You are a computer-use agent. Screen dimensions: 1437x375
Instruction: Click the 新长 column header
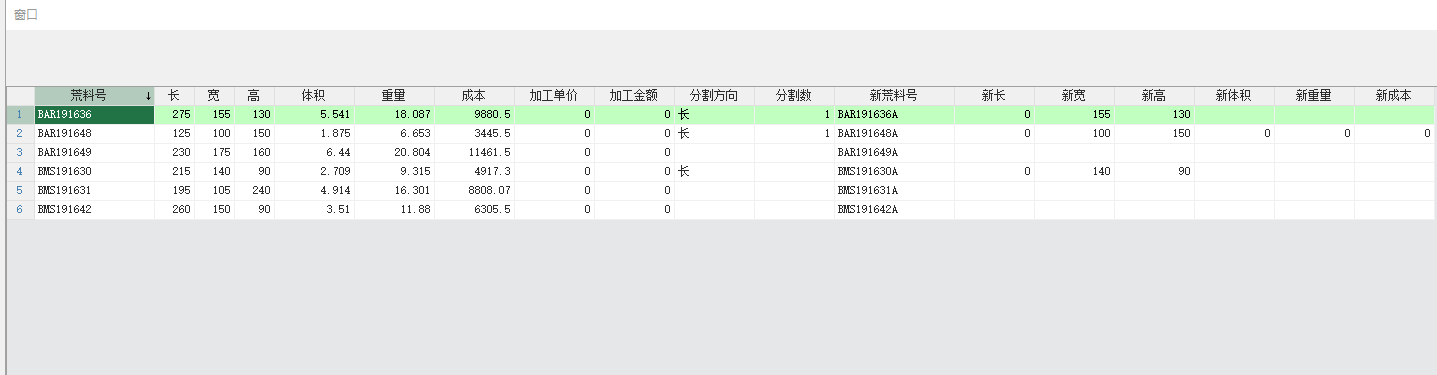[995, 96]
